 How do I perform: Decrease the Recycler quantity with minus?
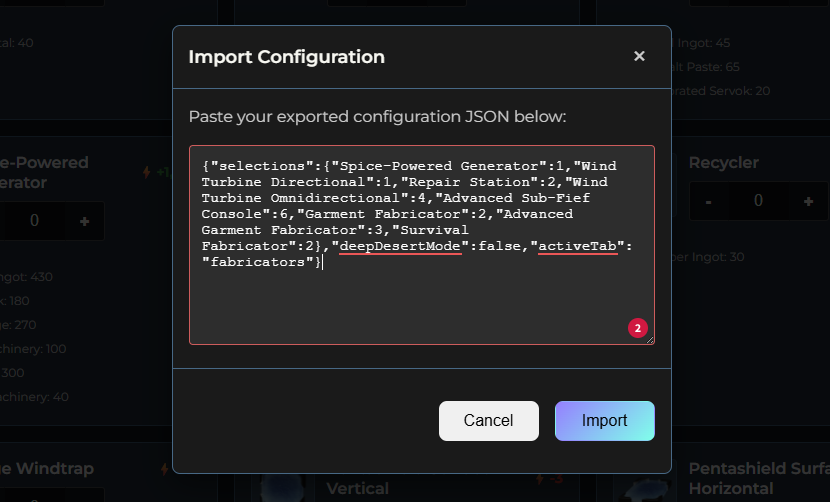coord(708,201)
